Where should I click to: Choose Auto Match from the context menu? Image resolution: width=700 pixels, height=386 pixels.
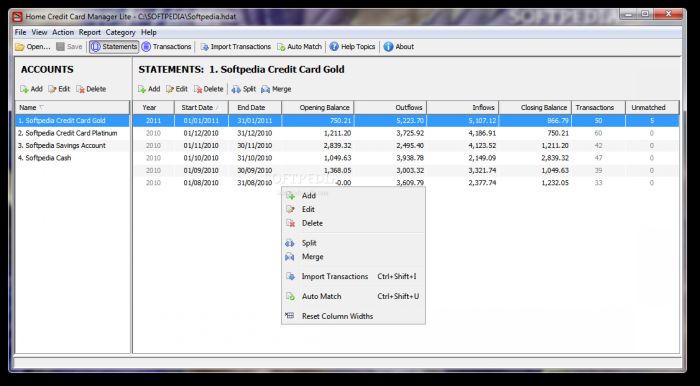click(353, 296)
